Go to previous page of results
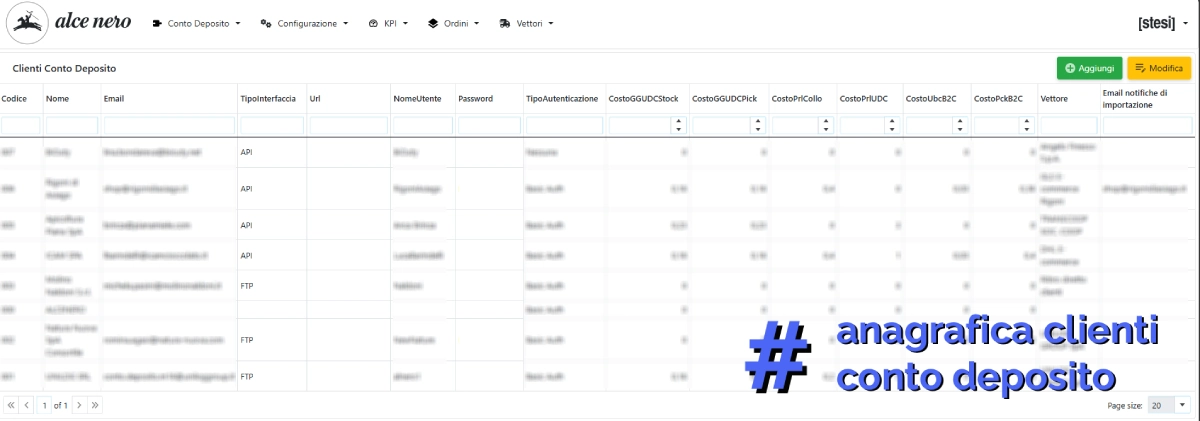This screenshot has width=1200, height=421. pos(27,405)
